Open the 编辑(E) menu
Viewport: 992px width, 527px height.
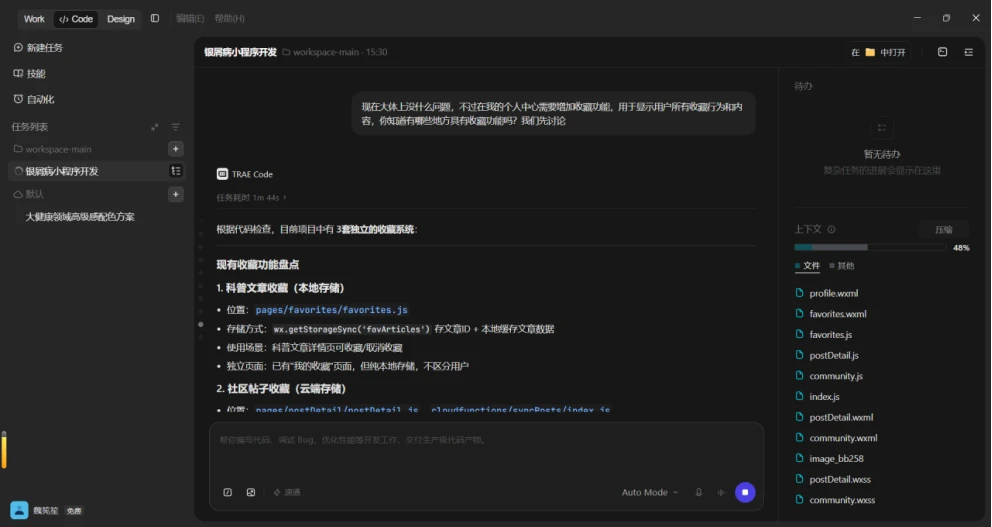click(190, 18)
